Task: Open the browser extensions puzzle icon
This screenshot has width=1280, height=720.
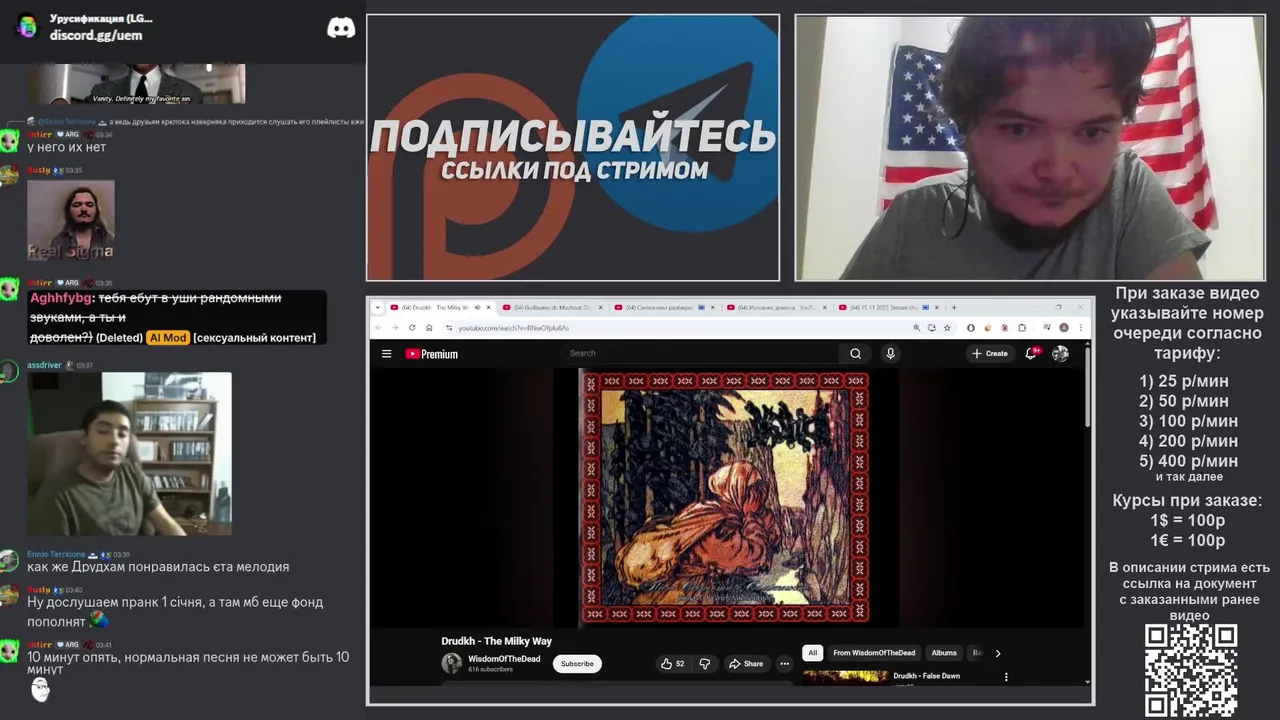Action: click(x=1022, y=327)
